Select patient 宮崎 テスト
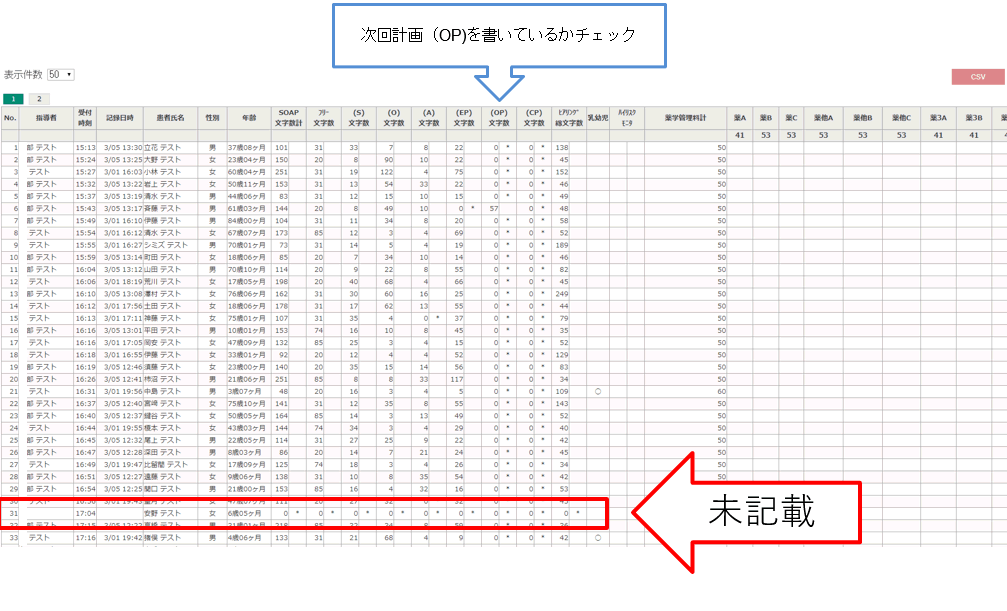This screenshot has width=1007, height=611. 162,403
